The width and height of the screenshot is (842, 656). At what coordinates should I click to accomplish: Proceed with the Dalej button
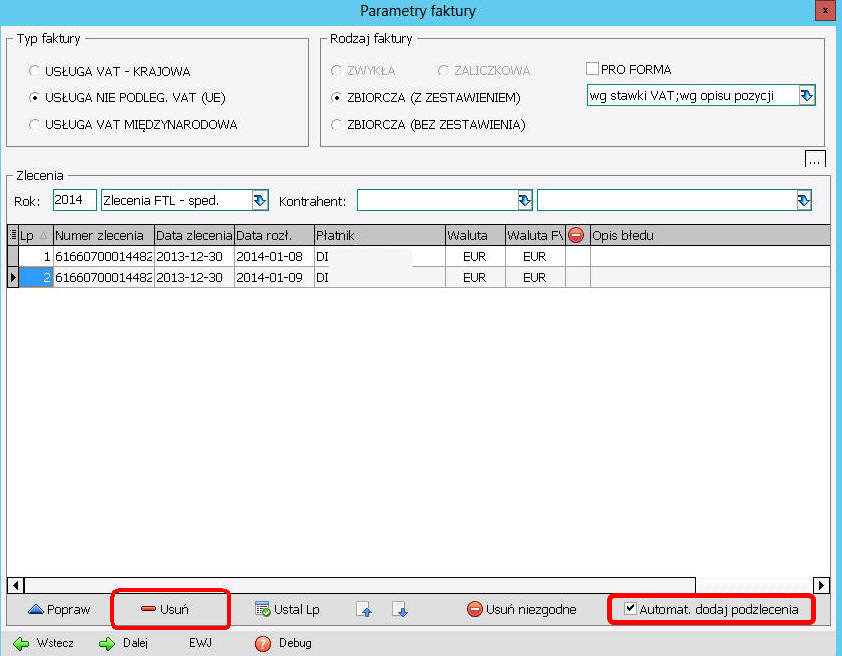tap(124, 643)
